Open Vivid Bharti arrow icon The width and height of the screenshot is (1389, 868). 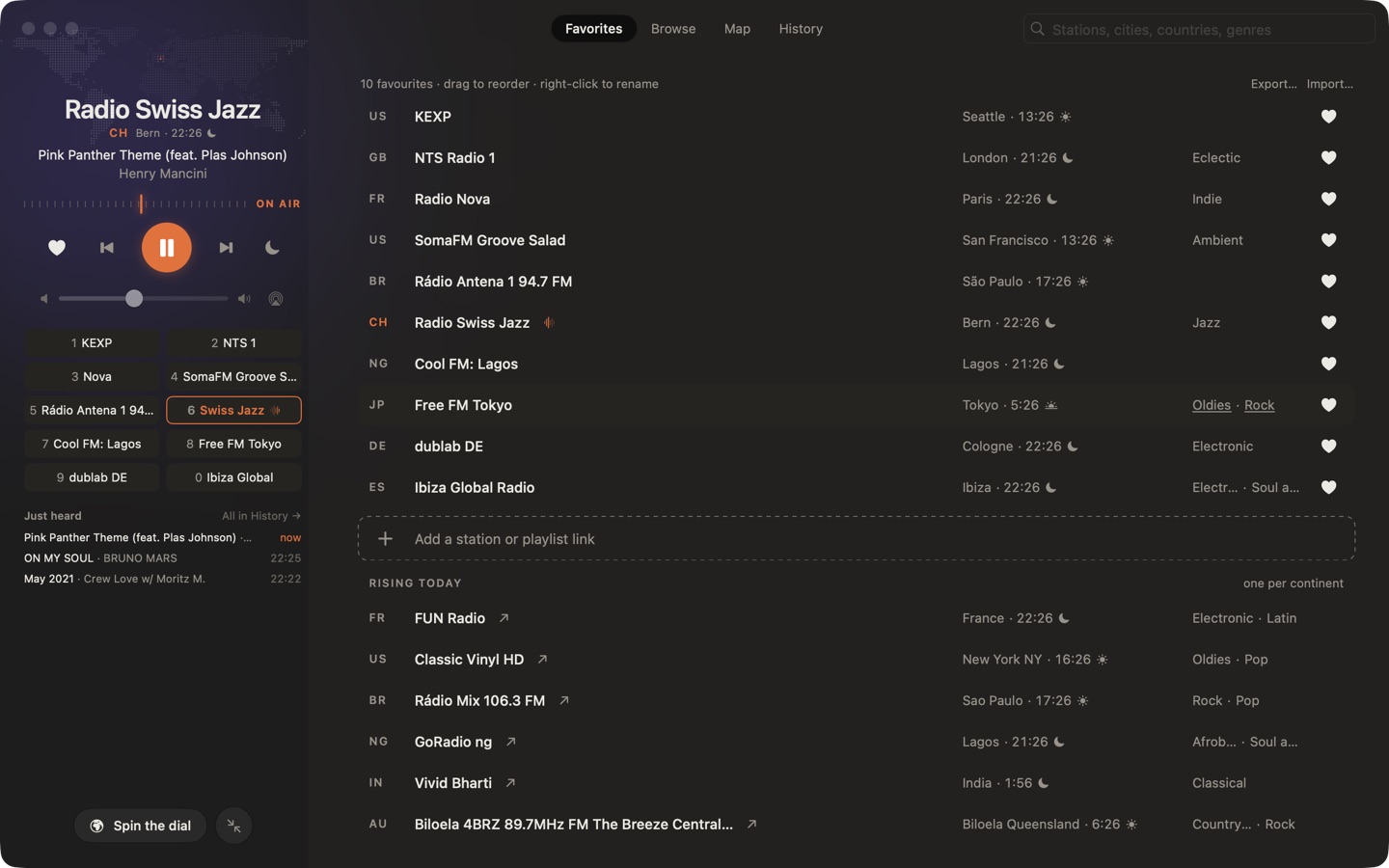pos(510,783)
